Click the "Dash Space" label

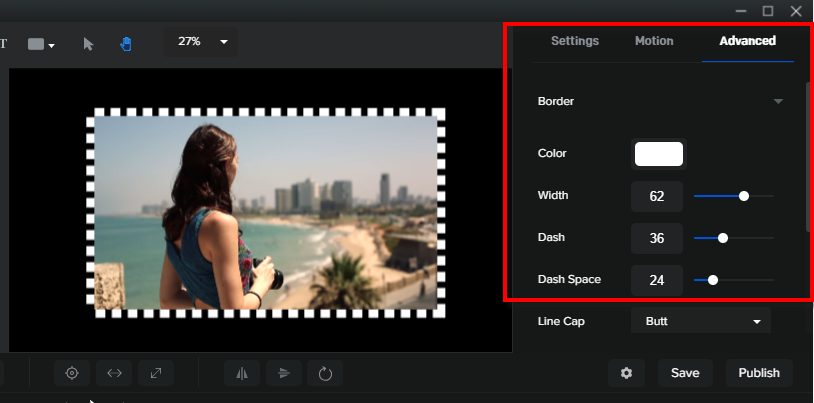[569, 279]
